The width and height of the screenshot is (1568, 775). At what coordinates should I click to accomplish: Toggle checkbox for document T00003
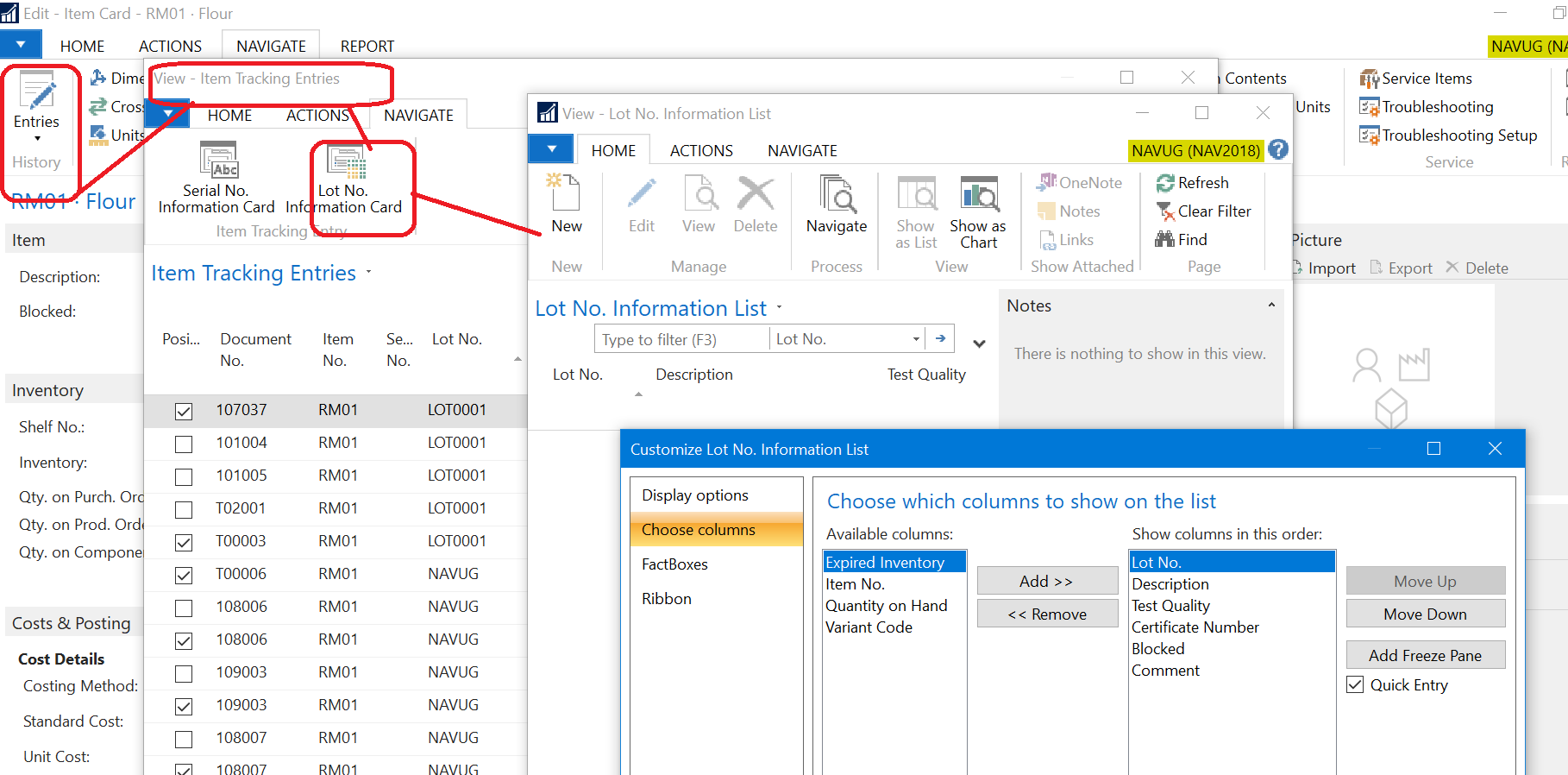(184, 542)
